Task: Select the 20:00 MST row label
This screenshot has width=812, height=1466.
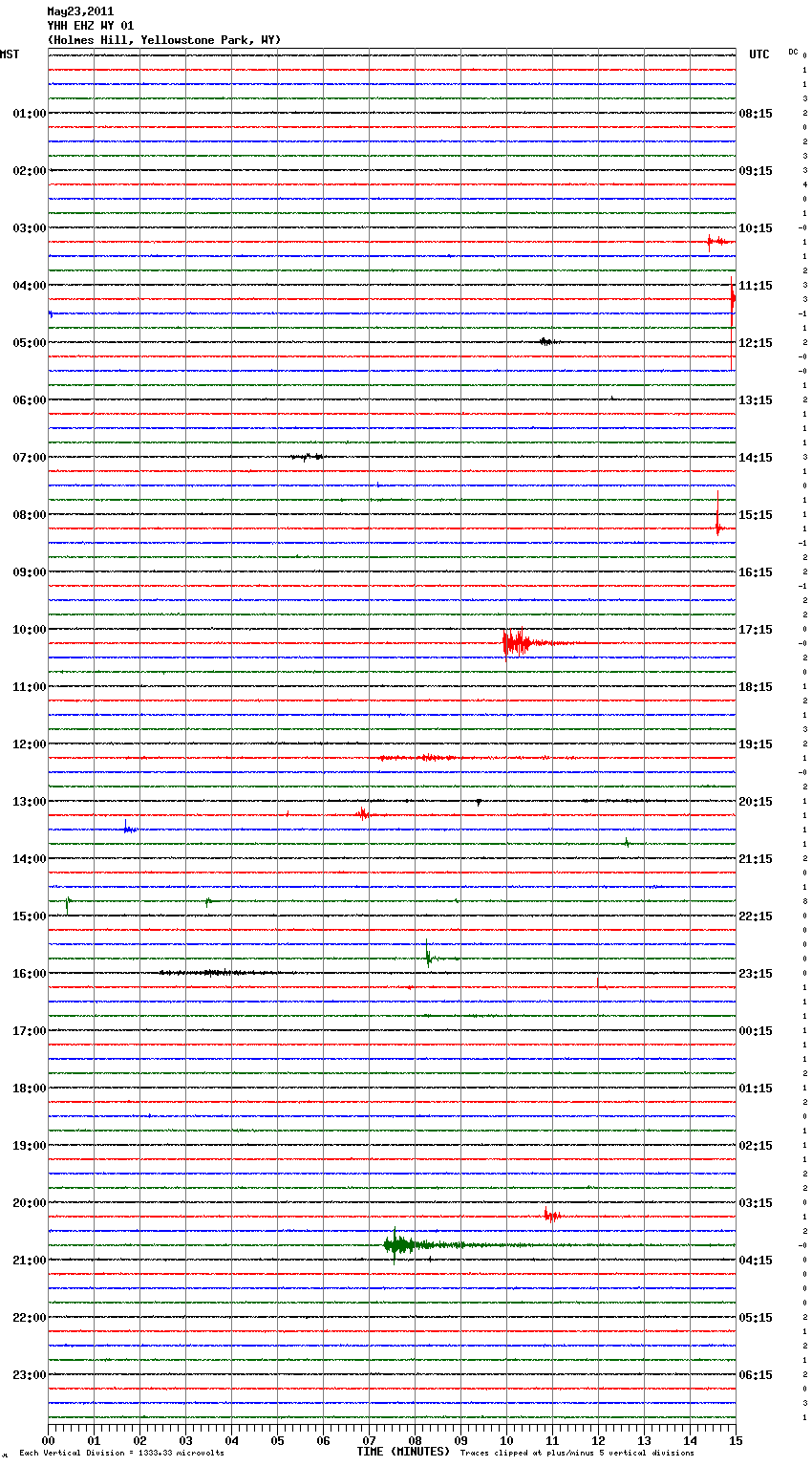Action: tap(30, 1203)
